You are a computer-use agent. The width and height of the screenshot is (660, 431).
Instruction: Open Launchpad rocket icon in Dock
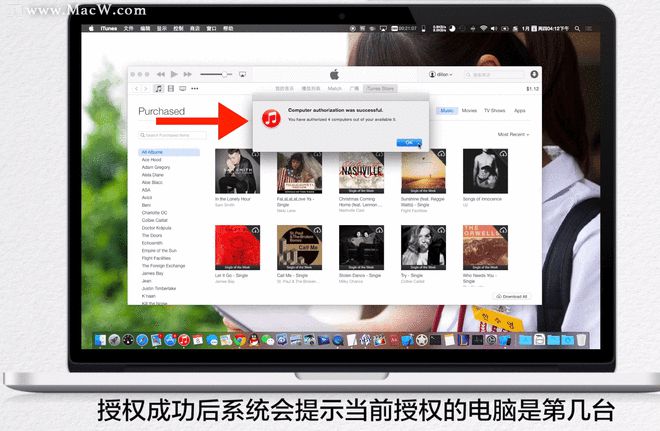pos(114,340)
